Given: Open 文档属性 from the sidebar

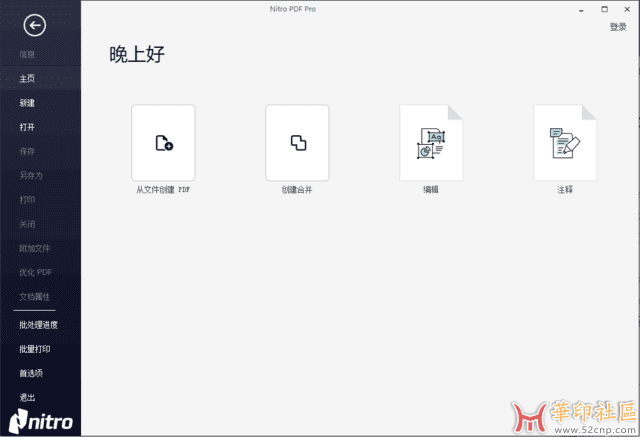Looking at the screenshot, I should click(34, 297).
